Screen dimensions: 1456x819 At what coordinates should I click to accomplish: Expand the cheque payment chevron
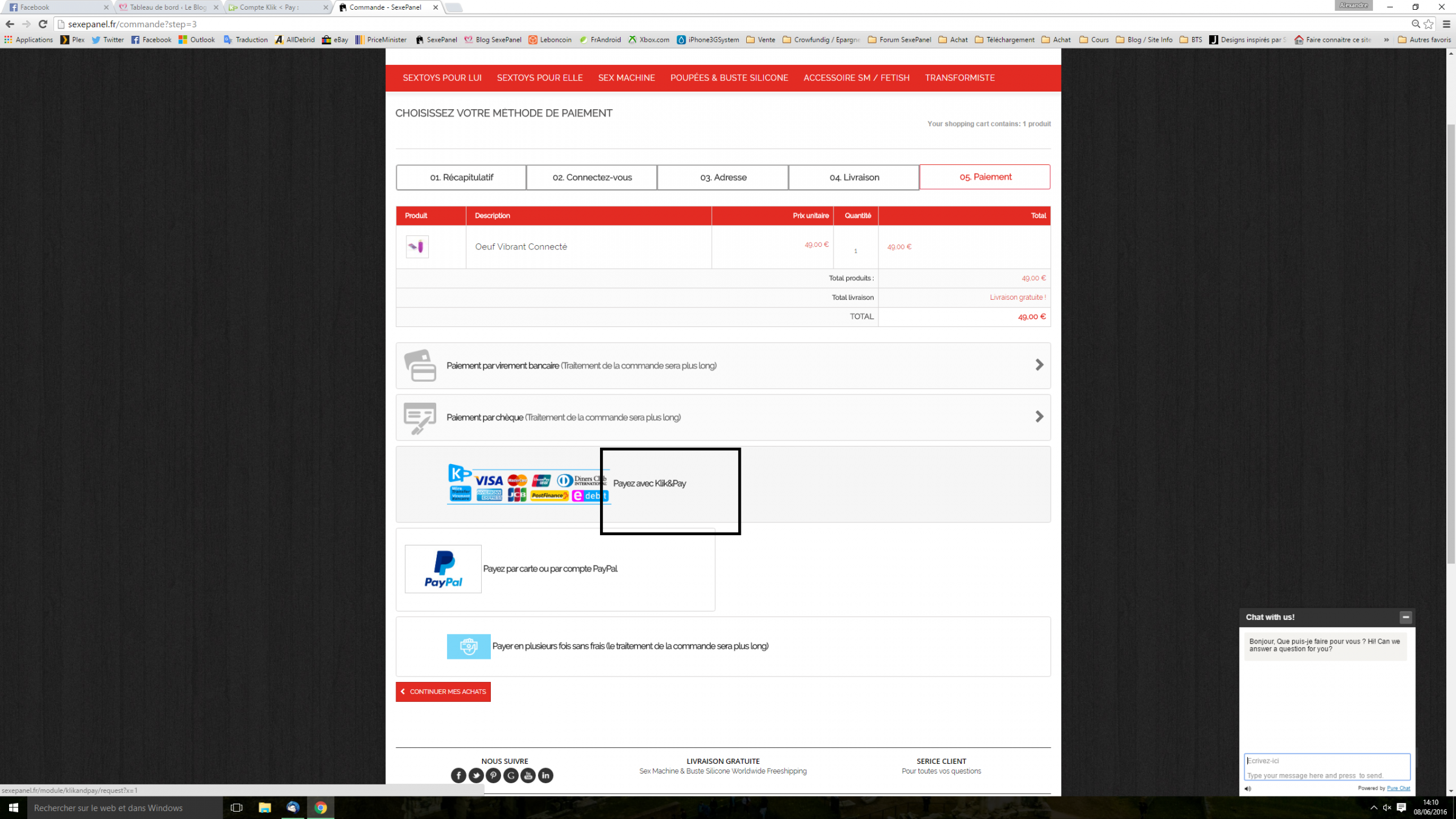(1039, 417)
